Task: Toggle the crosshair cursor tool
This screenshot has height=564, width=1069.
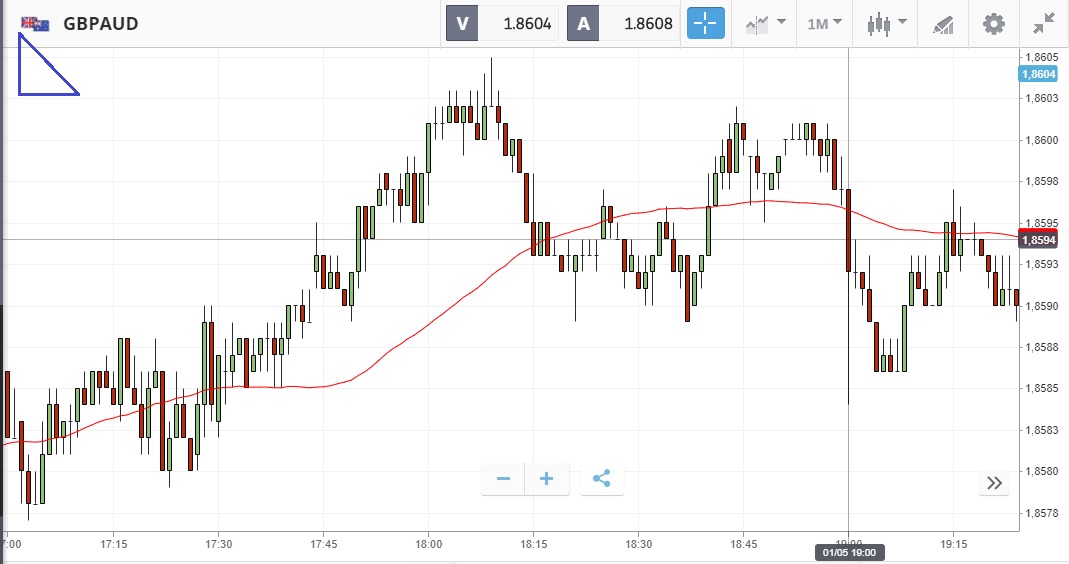Action: click(x=705, y=24)
